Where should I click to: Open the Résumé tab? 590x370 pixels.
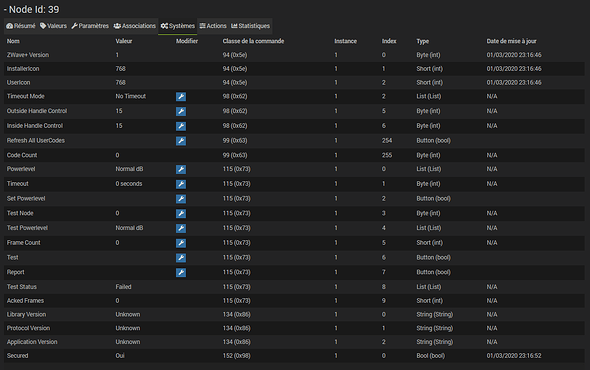click(x=21, y=26)
